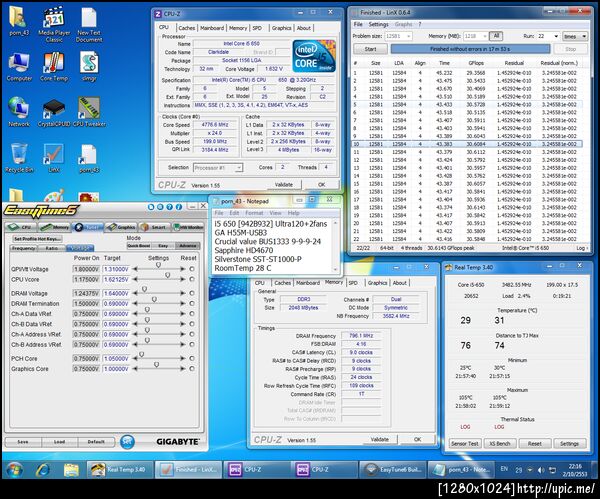Open the porn_43 user folder icon at the top of the desktop
The width and height of the screenshot is (600, 499).
[19, 21]
